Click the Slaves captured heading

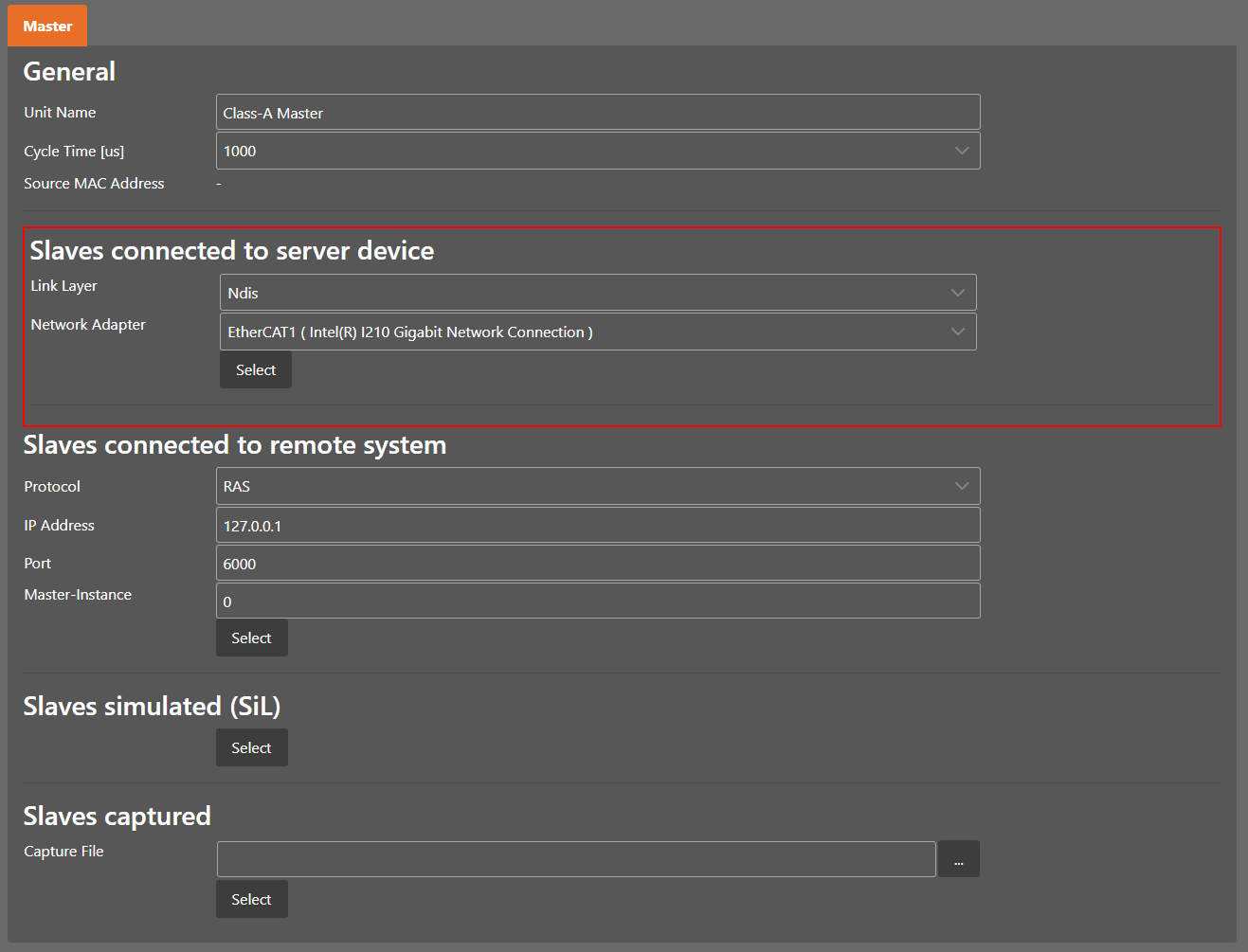pos(117,816)
